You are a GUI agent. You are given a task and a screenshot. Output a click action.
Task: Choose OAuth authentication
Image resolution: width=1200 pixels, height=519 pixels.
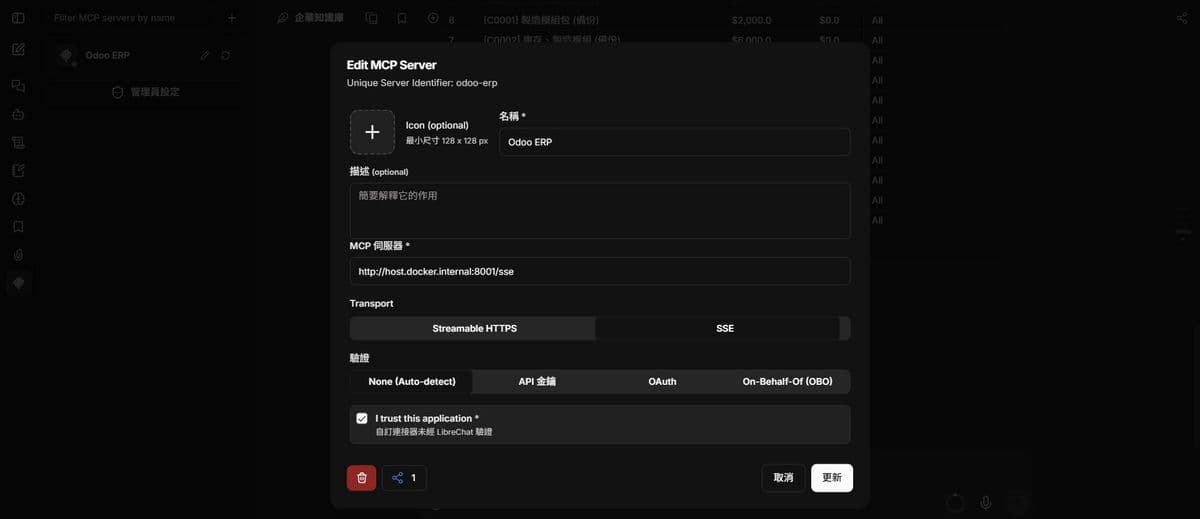pyautogui.click(x=662, y=382)
